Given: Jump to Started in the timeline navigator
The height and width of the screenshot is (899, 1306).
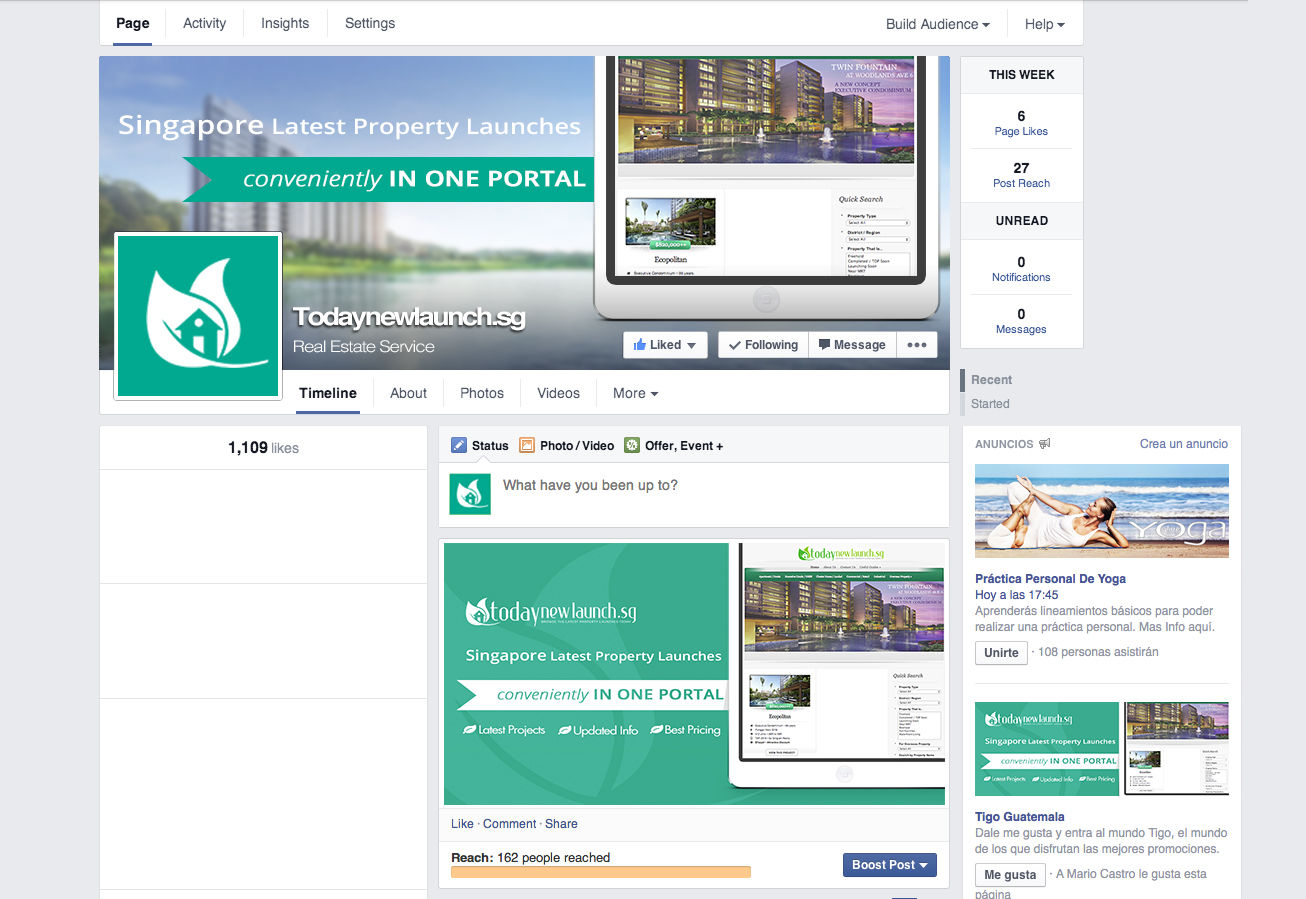Looking at the screenshot, I should [990, 404].
